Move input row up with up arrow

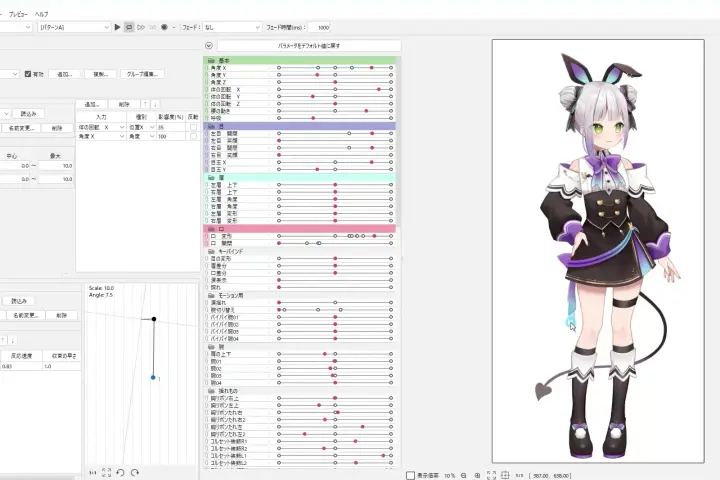tap(145, 104)
